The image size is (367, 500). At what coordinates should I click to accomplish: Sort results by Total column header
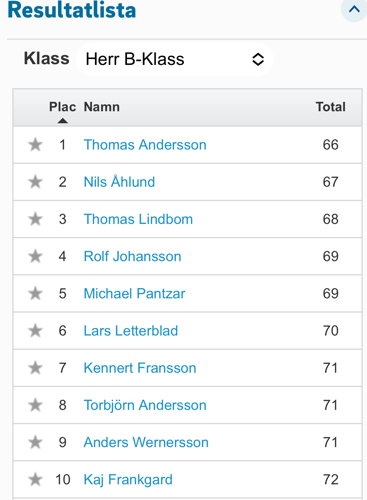(x=331, y=107)
